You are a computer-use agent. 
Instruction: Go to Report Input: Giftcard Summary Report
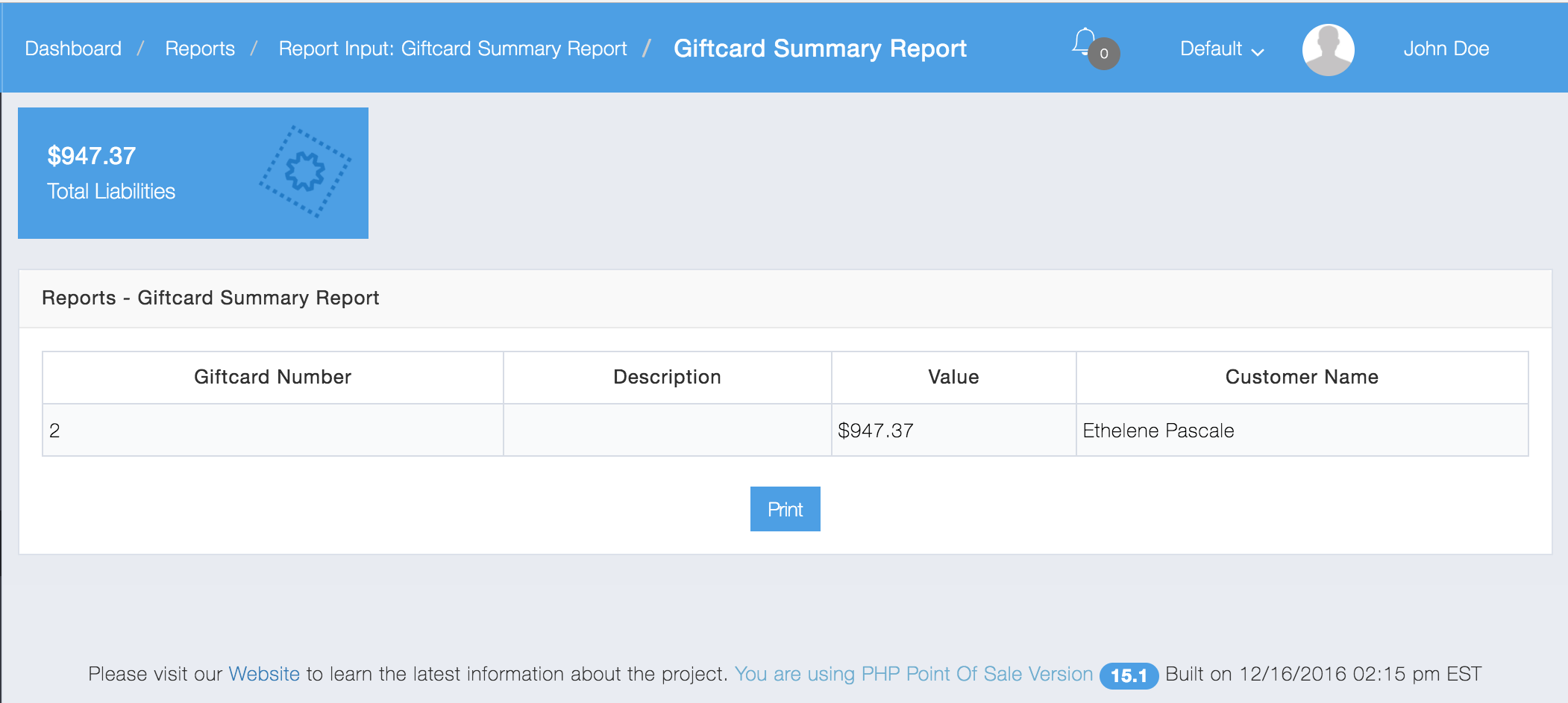tap(453, 49)
